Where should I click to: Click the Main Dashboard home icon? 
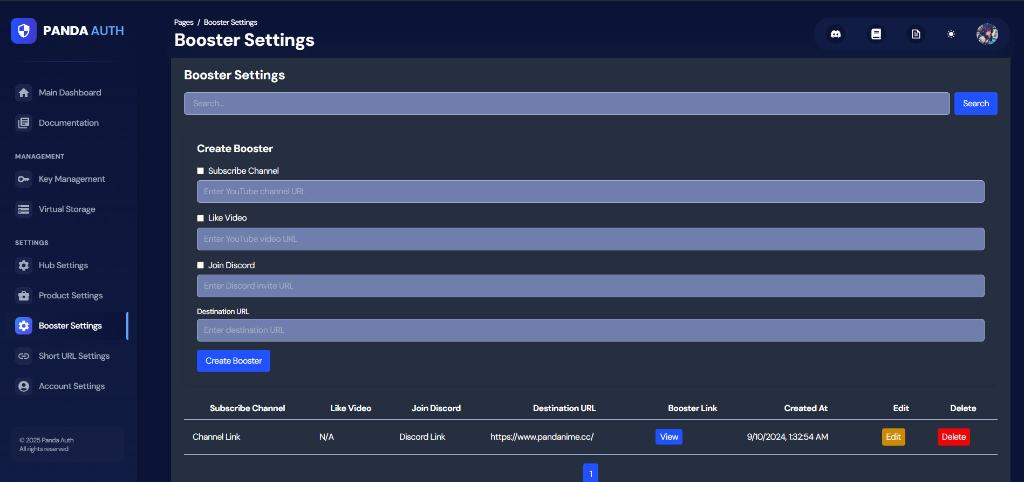click(24, 93)
